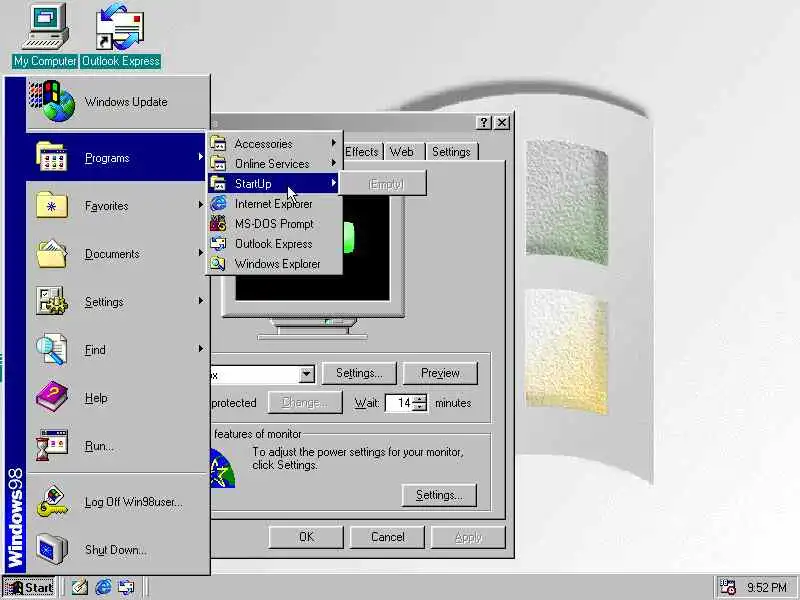Click the Find magnifier icon
The width and height of the screenshot is (800, 600).
tap(52, 349)
